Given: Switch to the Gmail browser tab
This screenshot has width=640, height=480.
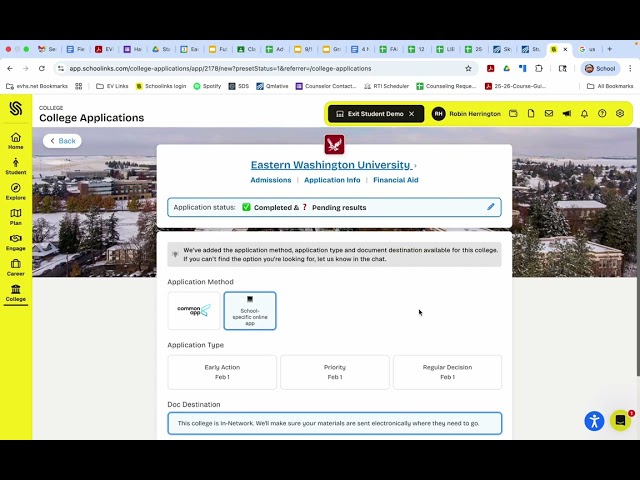Looking at the screenshot, I should point(47,49).
